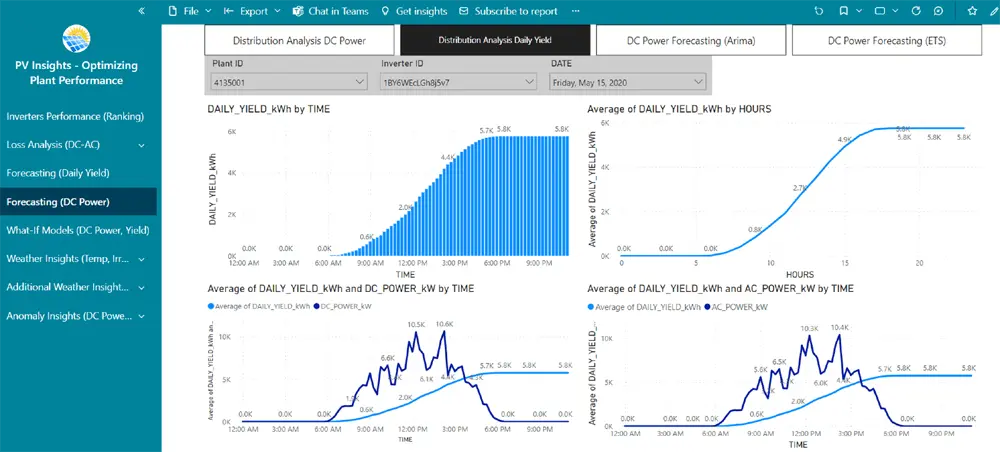Expand Loss Analysis (DC-AC) section
1000x452 pixels.
(141, 145)
